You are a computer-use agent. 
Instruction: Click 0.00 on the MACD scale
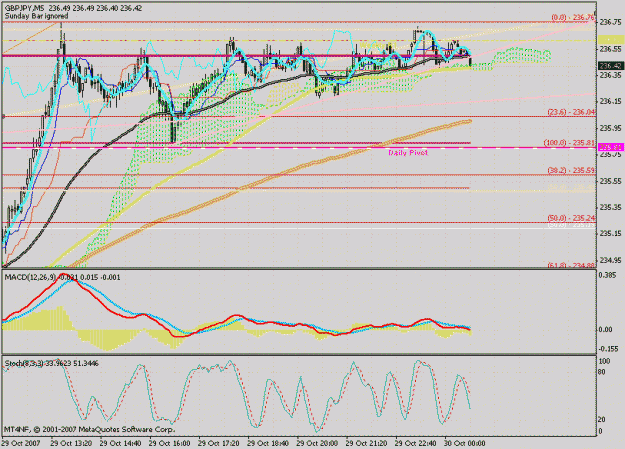tap(605, 329)
